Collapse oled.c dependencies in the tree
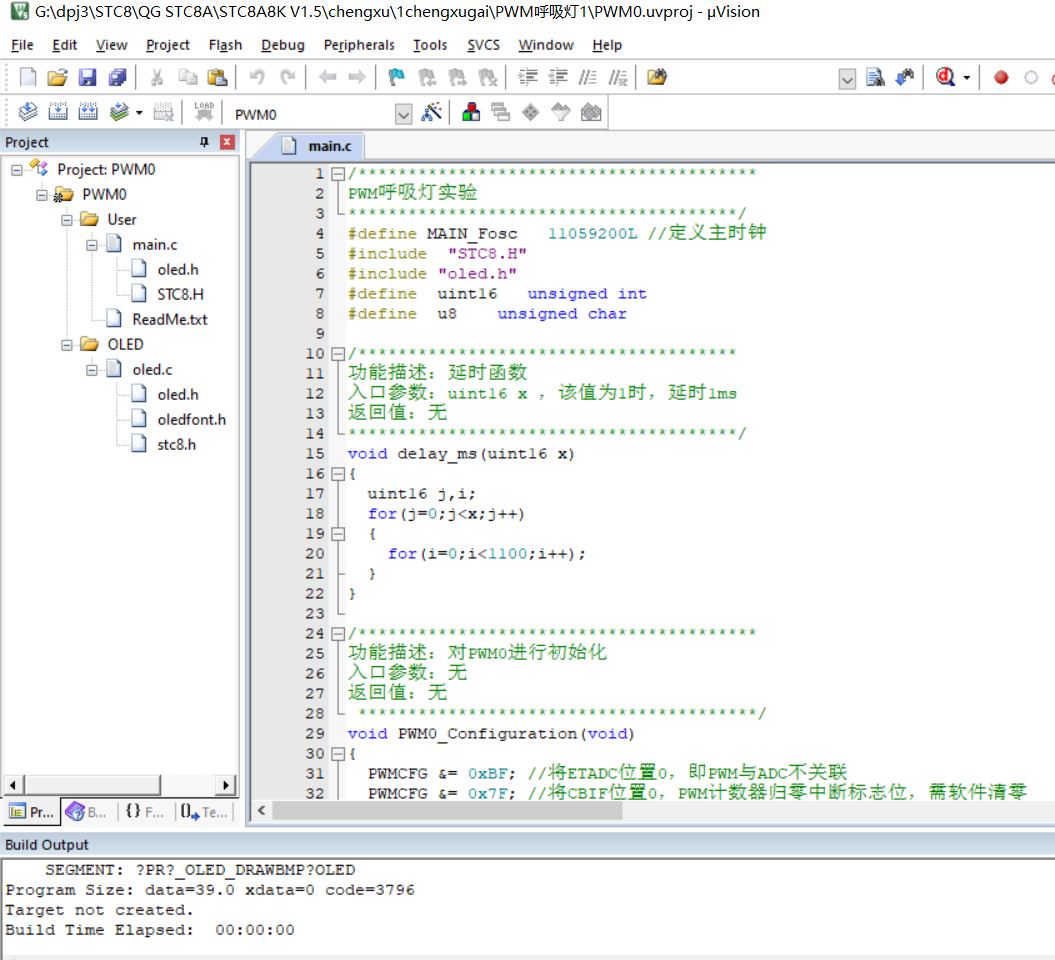The height and width of the screenshot is (960, 1055). pos(92,370)
